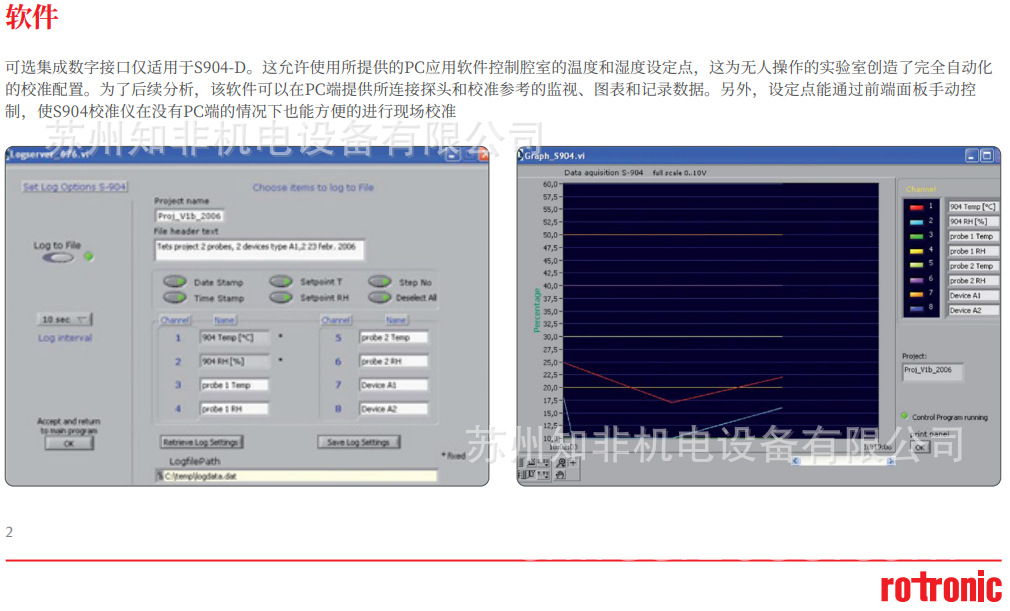Toggle the Deselect All switch
The image size is (1010, 611).
click(380, 297)
